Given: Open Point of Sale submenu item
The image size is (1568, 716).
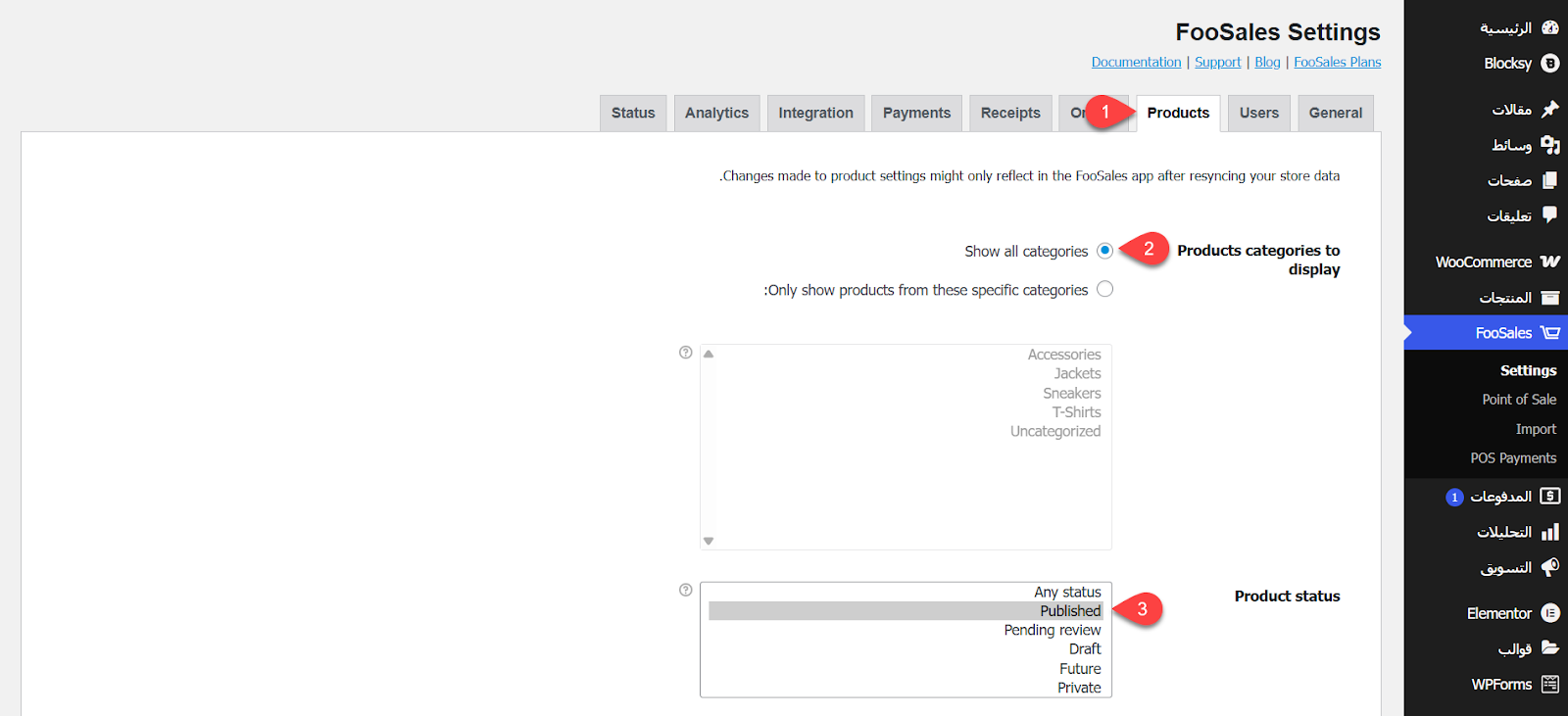Looking at the screenshot, I should point(1518,400).
